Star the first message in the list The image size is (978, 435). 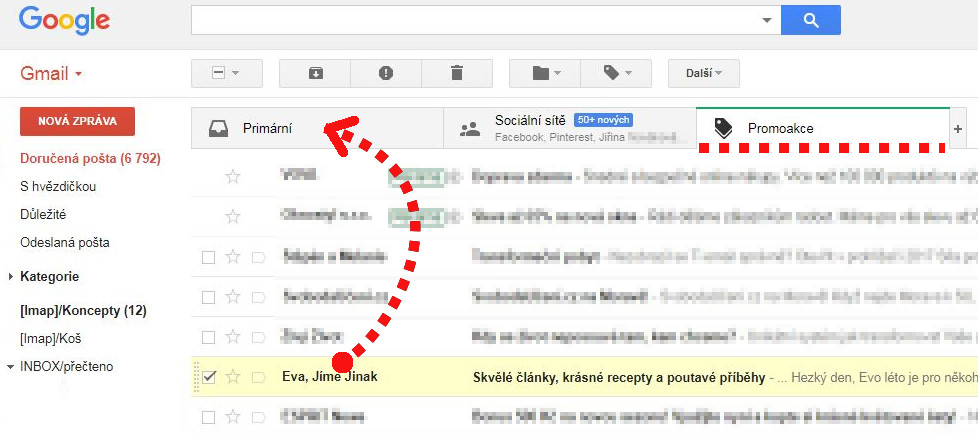tap(233, 177)
